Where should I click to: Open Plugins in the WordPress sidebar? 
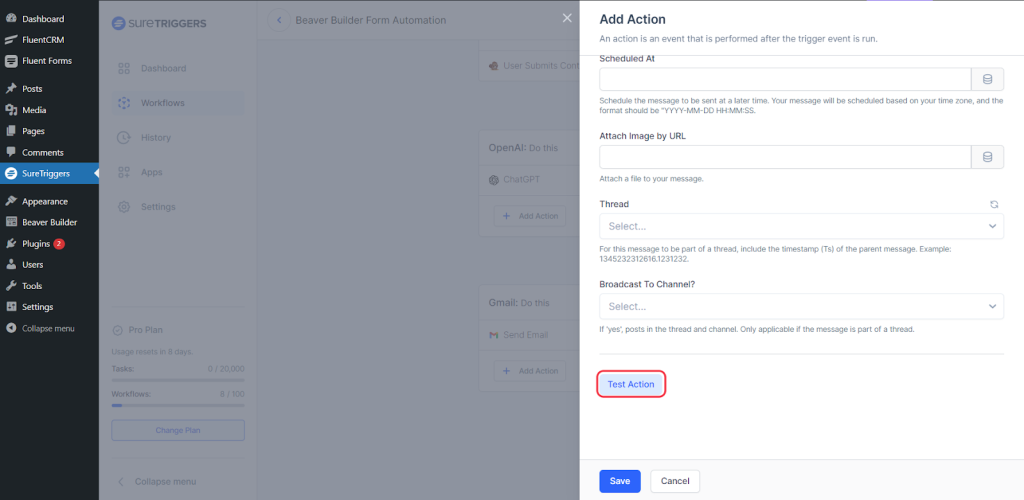[x=35, y=243]
